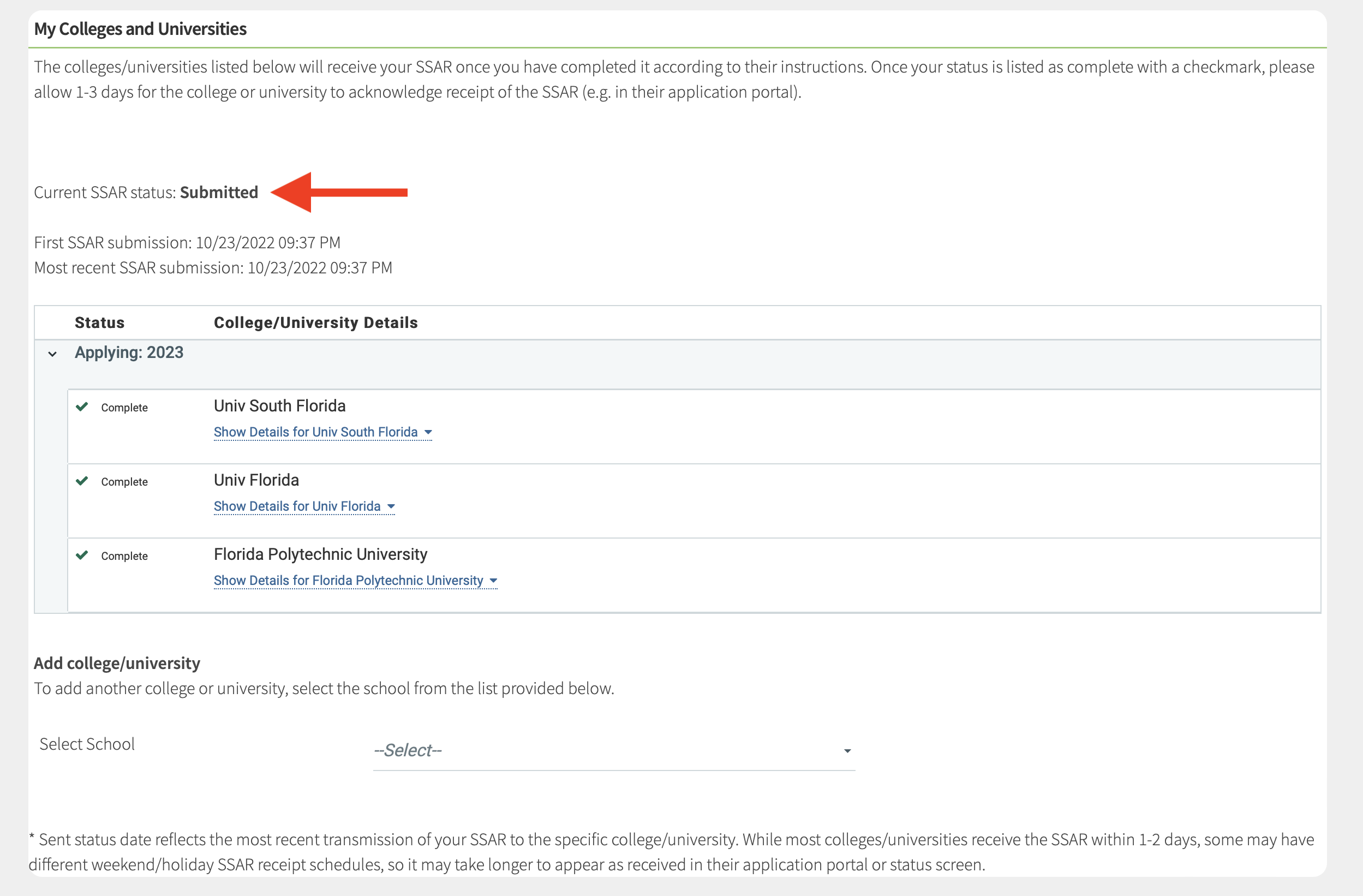The height and width of the screenshot is (896, 1363).
Task: Open the Select School dropdown
Action: click(613, 750)
